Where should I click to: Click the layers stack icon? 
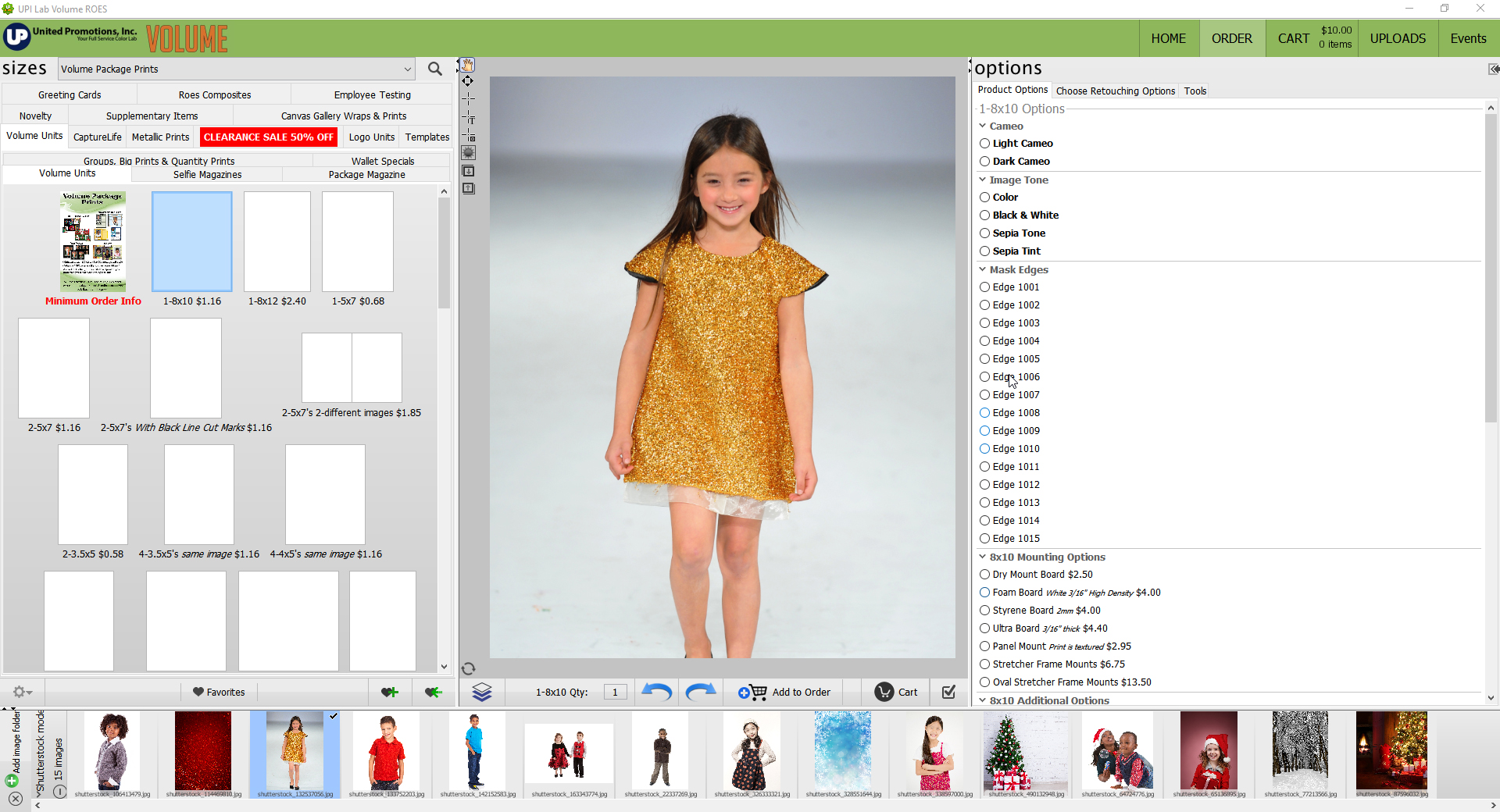pyautogui.click(x=482, y=692)
